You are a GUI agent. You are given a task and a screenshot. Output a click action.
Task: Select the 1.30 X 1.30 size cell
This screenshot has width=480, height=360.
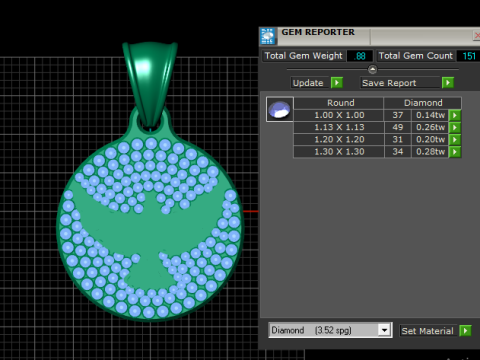click(339, 152)
